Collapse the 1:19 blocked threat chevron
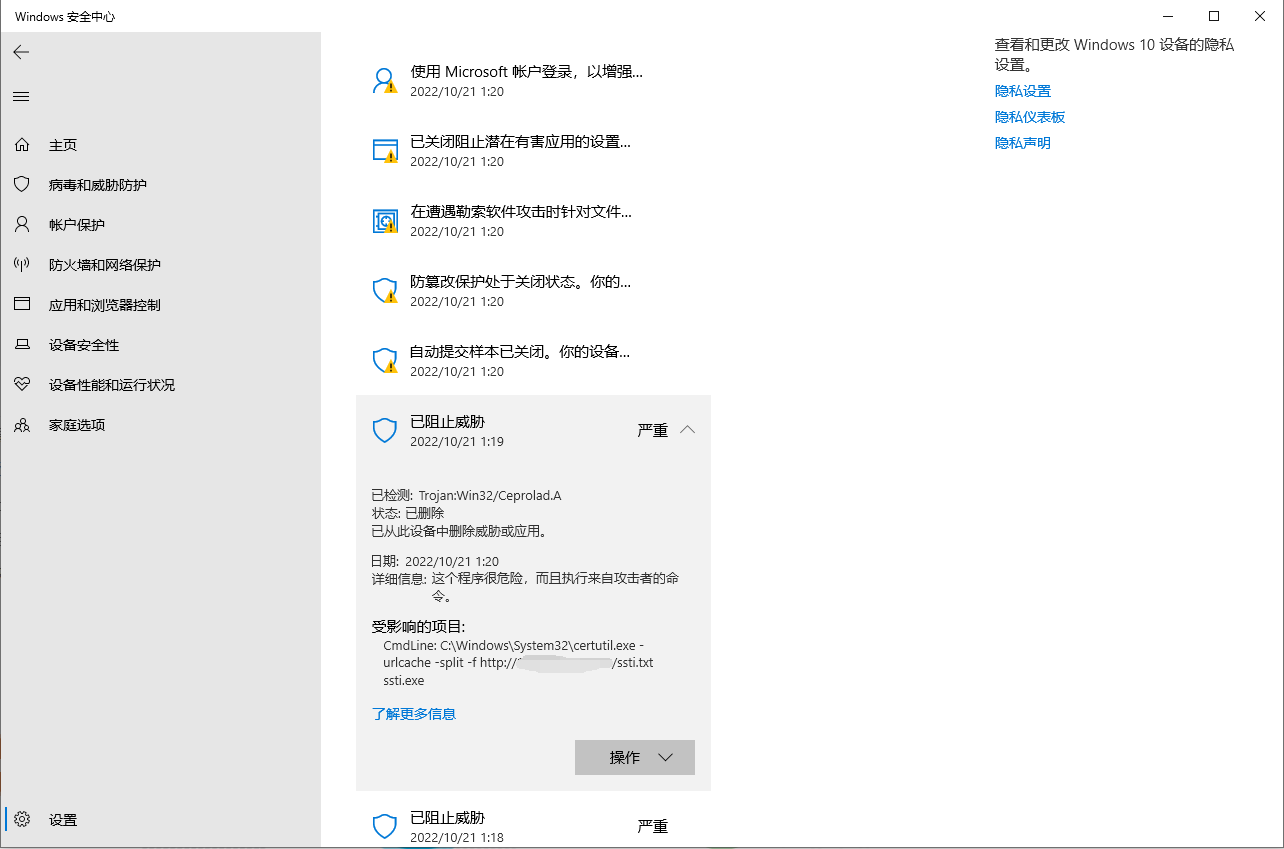The image size is (1284, 849). (x=687, y=430)
